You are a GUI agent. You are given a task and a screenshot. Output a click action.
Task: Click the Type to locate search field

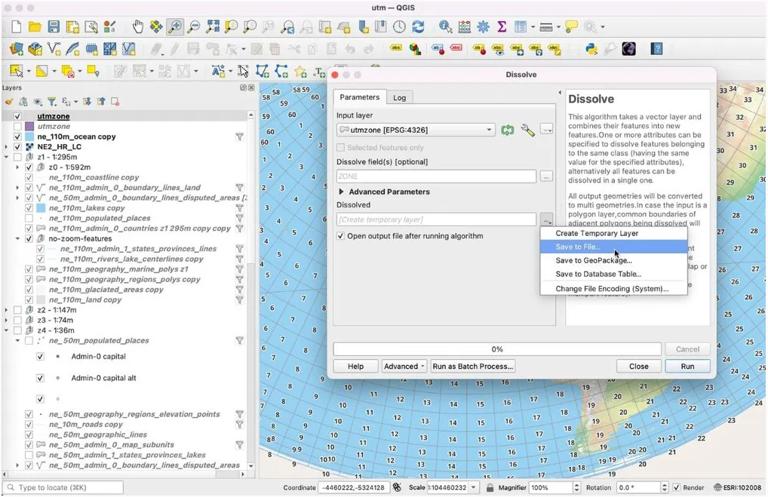point(64,488)
